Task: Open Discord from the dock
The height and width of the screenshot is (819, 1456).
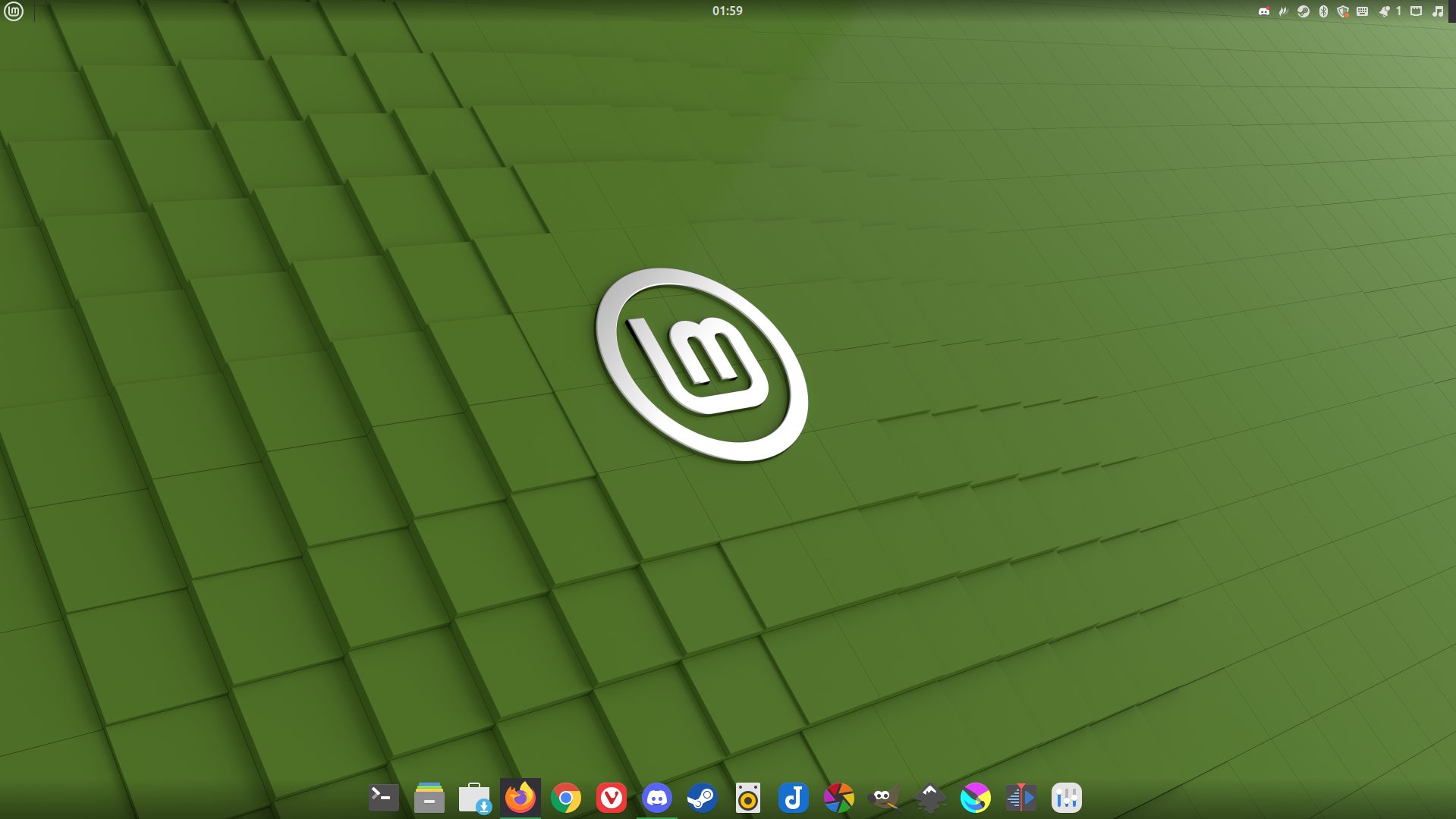Action: pos(657,798)
